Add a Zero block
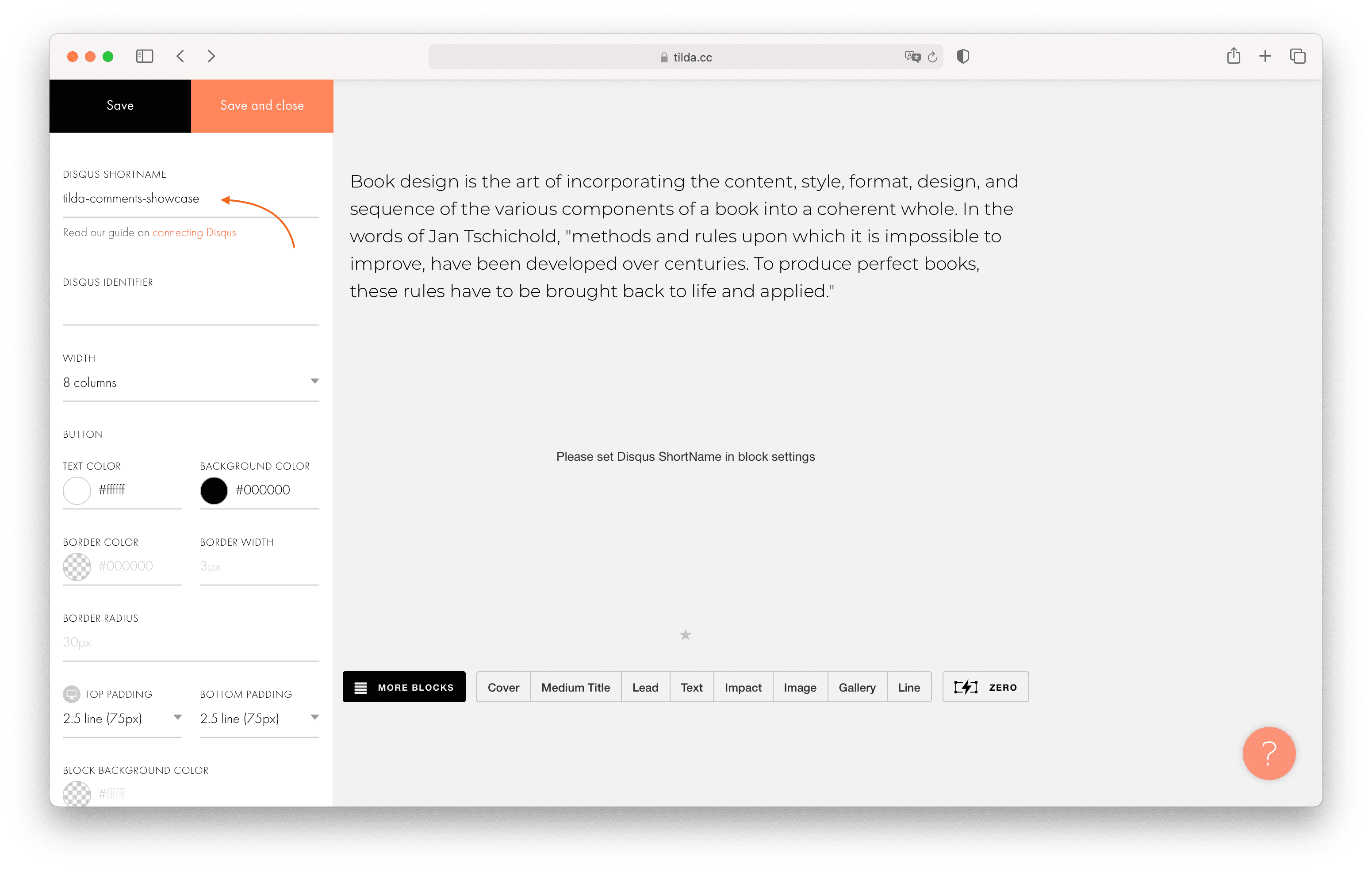The width and height of the screenshot is (1372, 872). tap(986, 687)
